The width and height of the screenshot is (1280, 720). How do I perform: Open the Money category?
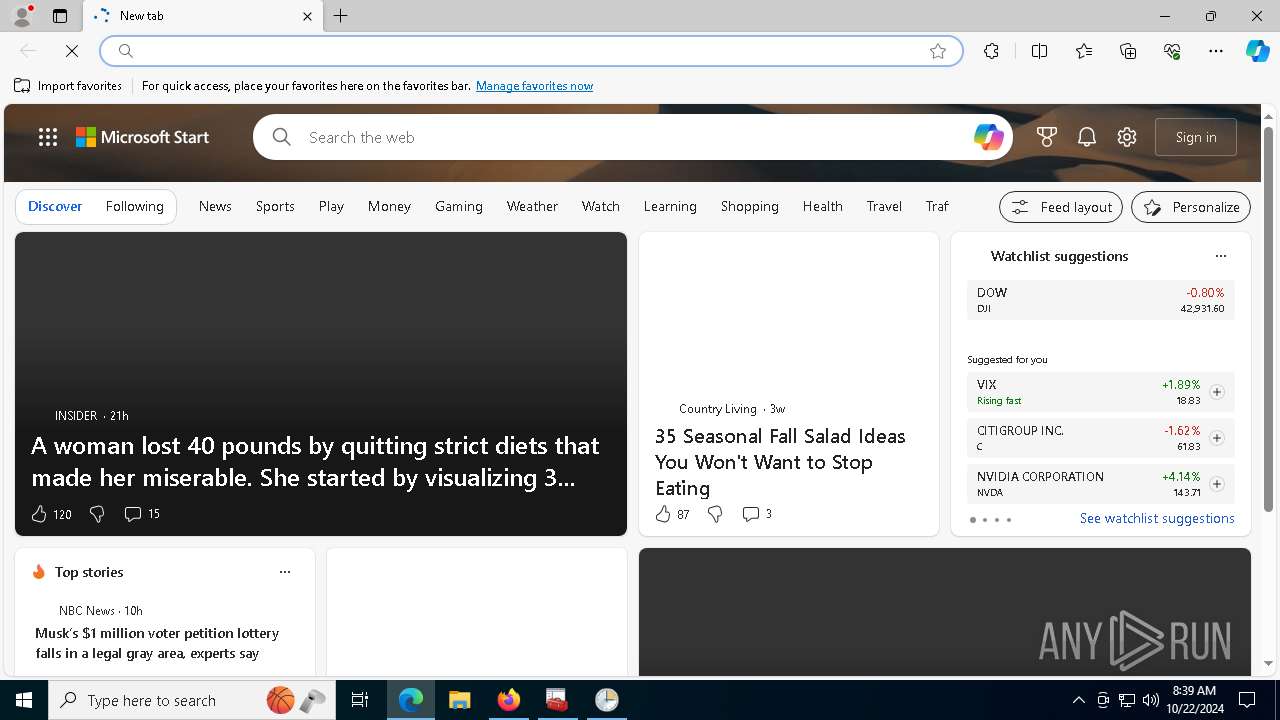[389, 206]
